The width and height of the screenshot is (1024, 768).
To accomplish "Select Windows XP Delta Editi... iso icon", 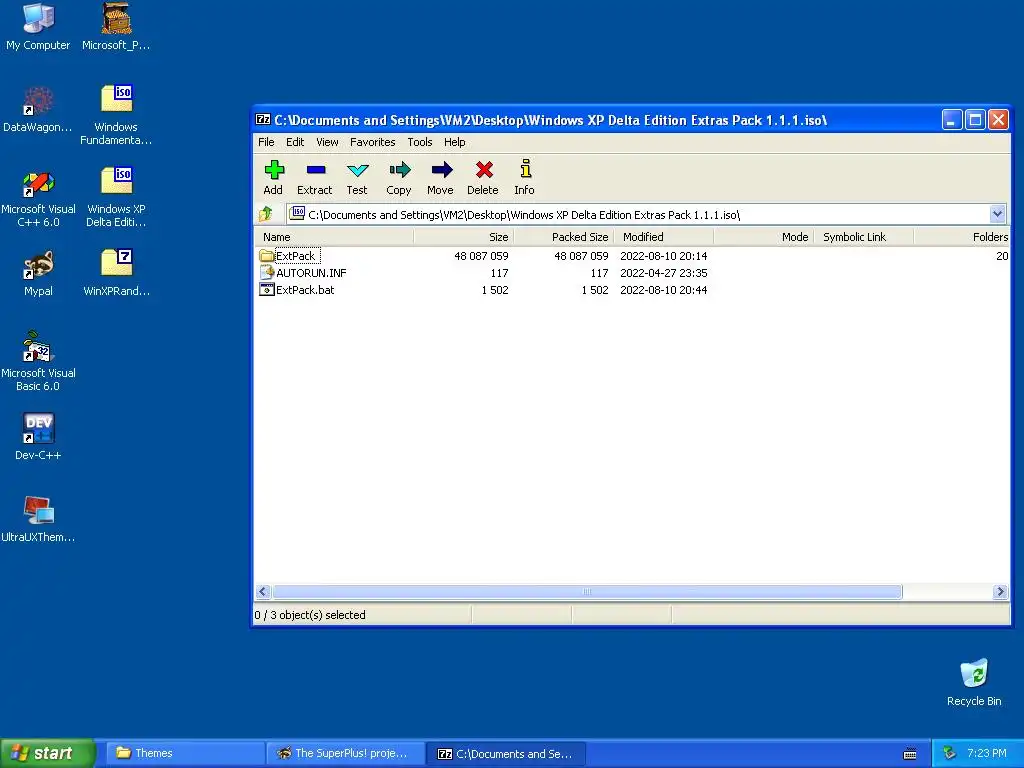I will pos(116,197).
